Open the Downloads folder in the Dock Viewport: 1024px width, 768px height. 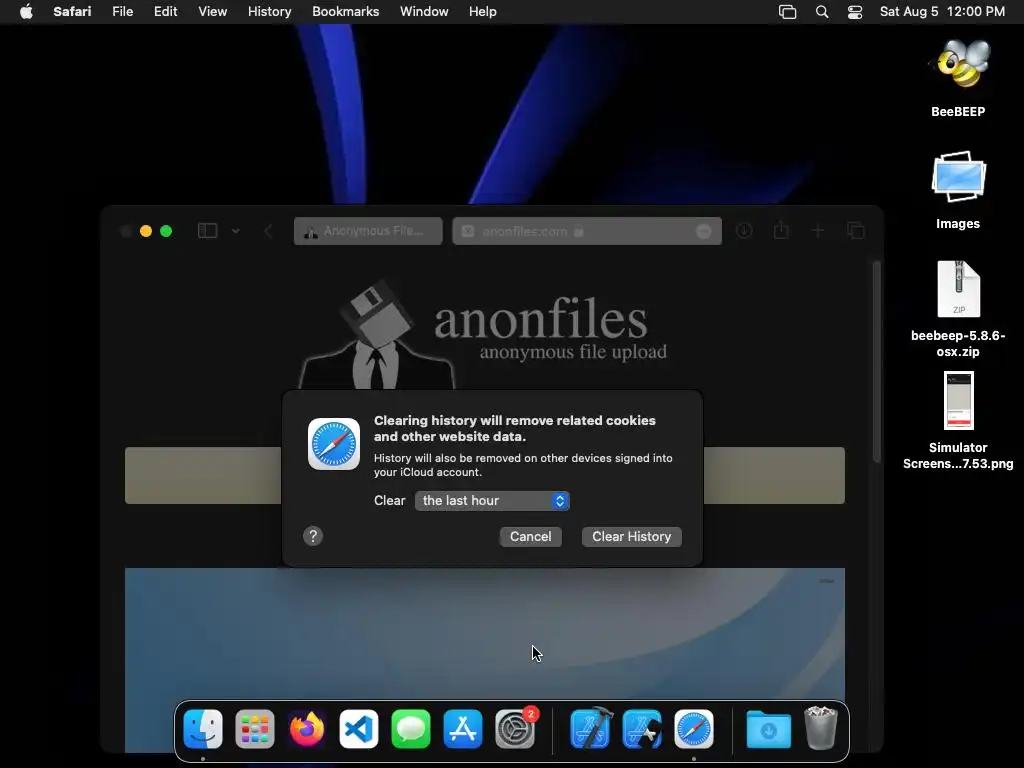[x=769, y=729]
